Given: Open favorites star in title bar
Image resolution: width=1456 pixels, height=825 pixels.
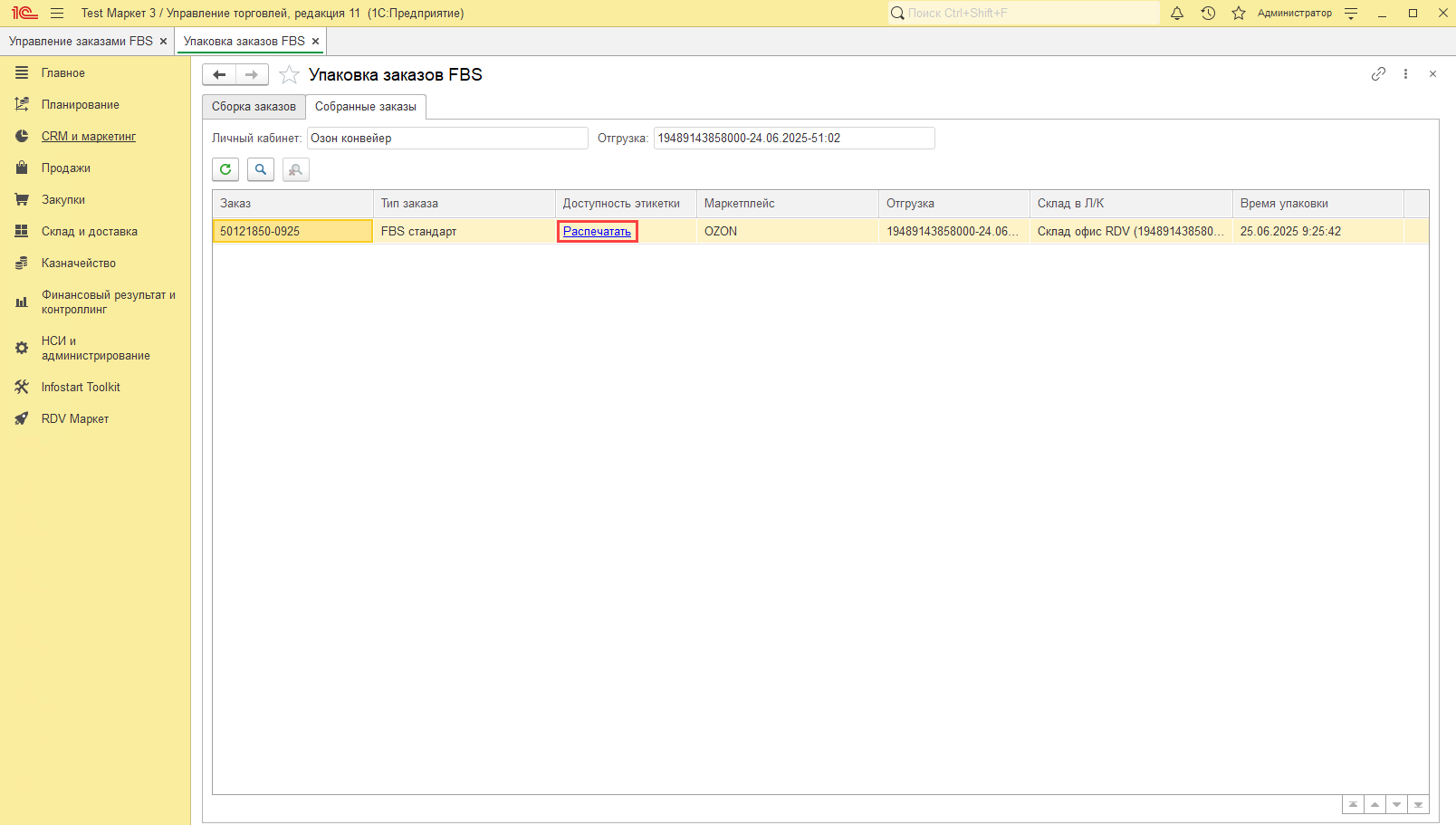Looking at the screenshot, I should coord(1239,14).
